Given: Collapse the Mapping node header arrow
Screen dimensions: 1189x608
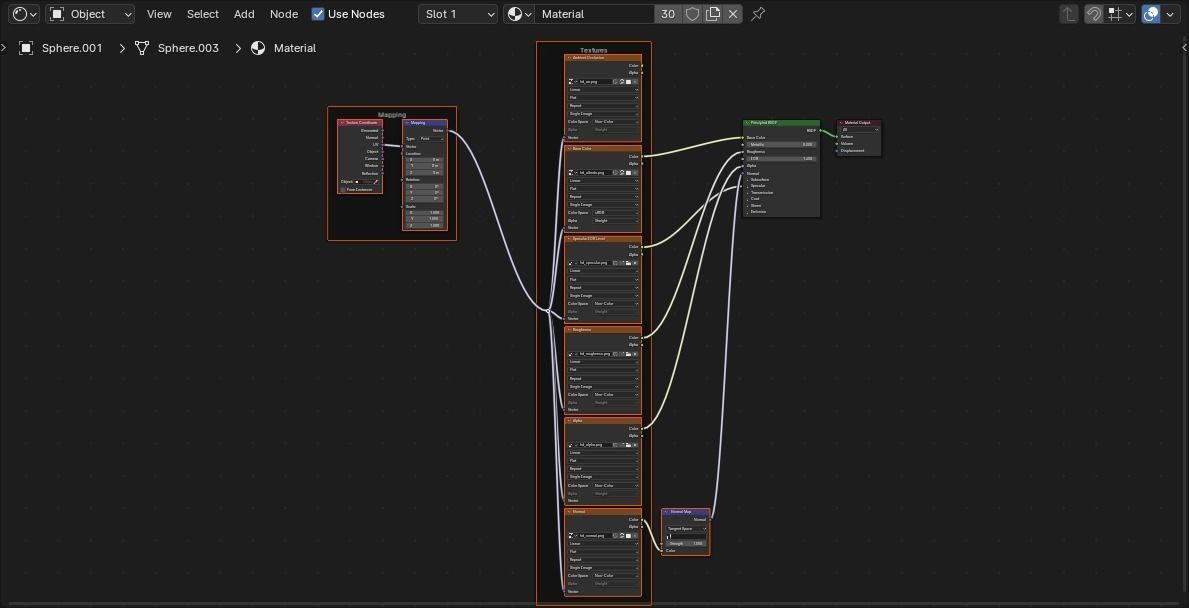Looking at the screenshot, I should [x=408, y=123].
